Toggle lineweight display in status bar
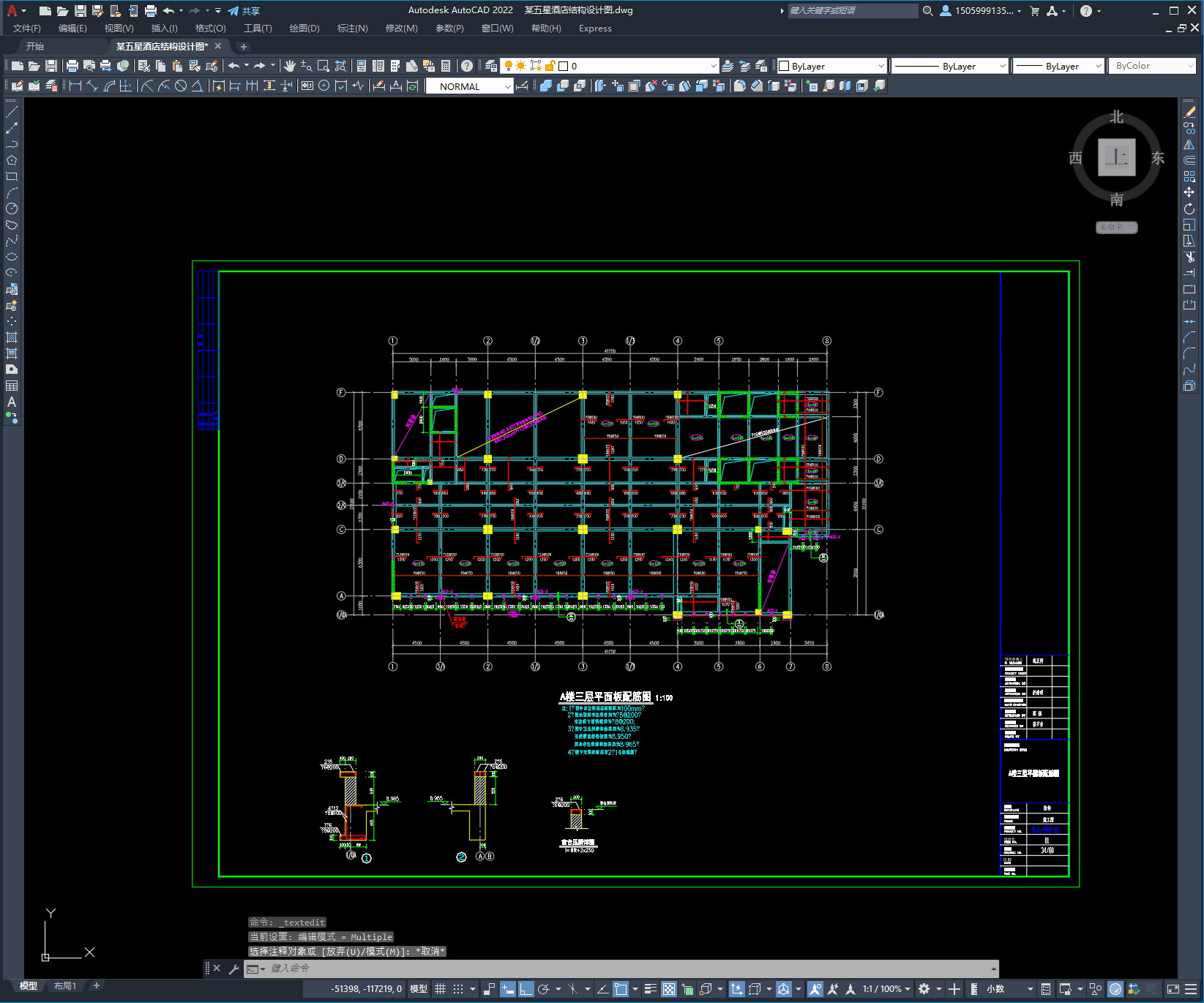This screenshot has height=1003, width=1204. (x=651, y=989)
